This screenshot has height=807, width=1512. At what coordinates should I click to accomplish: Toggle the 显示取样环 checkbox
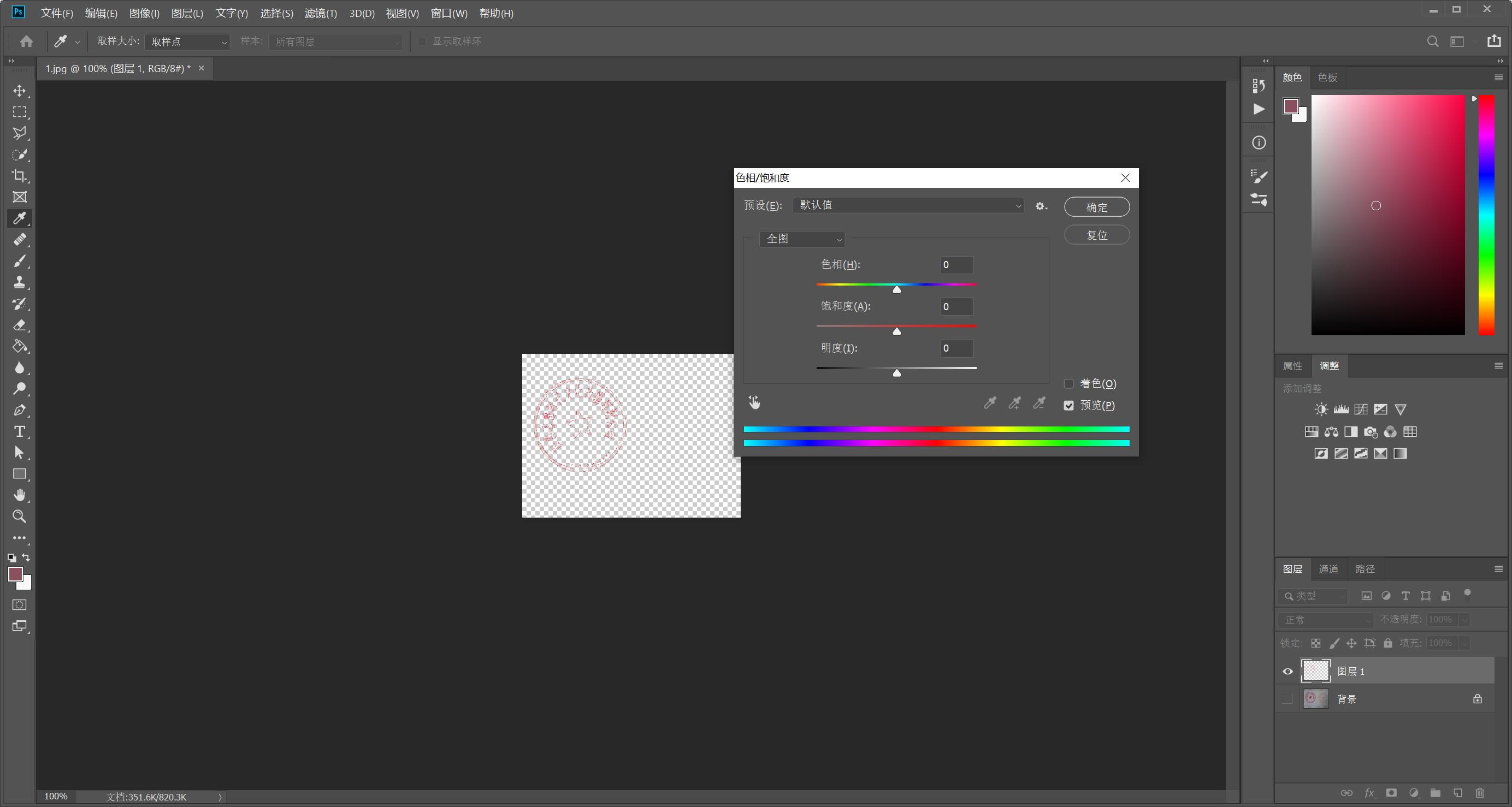click(422, 41)
